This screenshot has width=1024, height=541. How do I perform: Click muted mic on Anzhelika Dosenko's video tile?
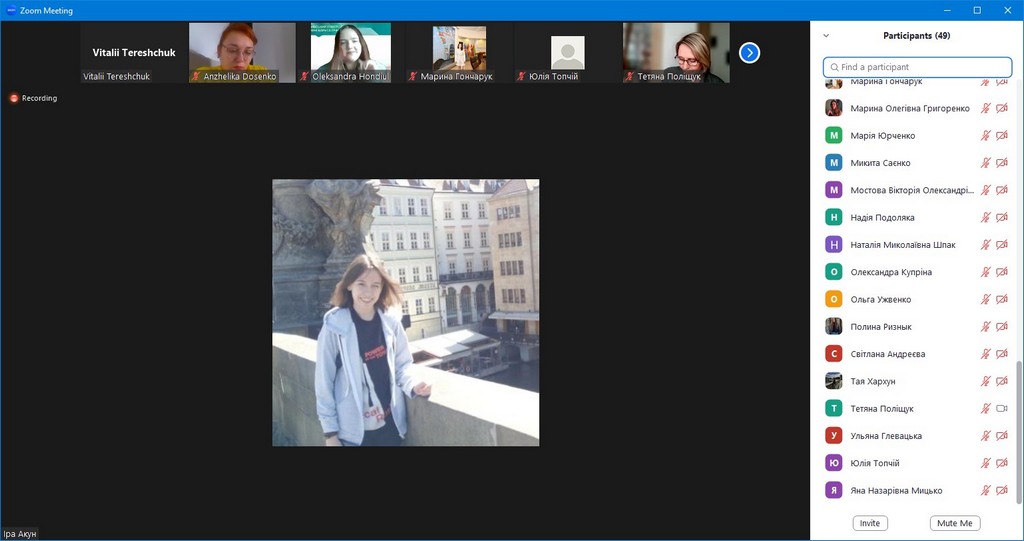[x=196, y=76]
